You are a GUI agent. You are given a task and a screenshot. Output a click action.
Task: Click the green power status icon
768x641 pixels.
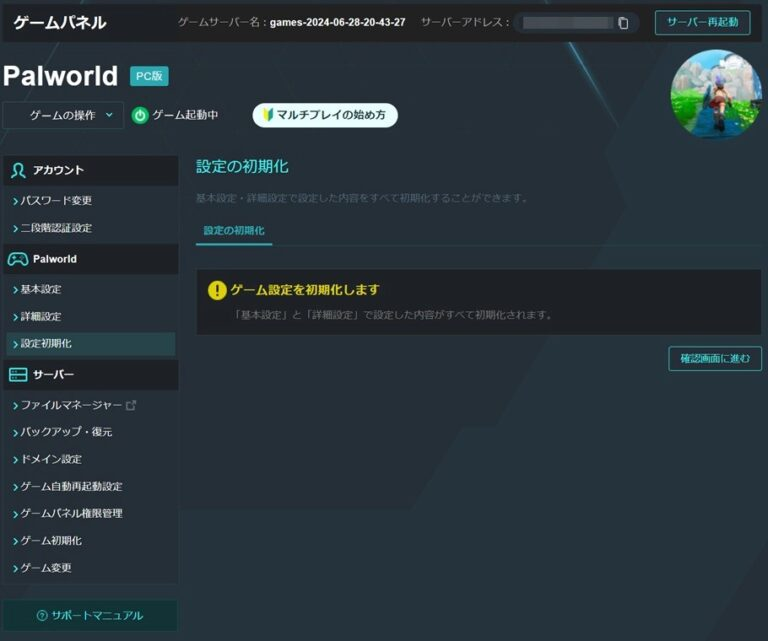tap(140, 116)
